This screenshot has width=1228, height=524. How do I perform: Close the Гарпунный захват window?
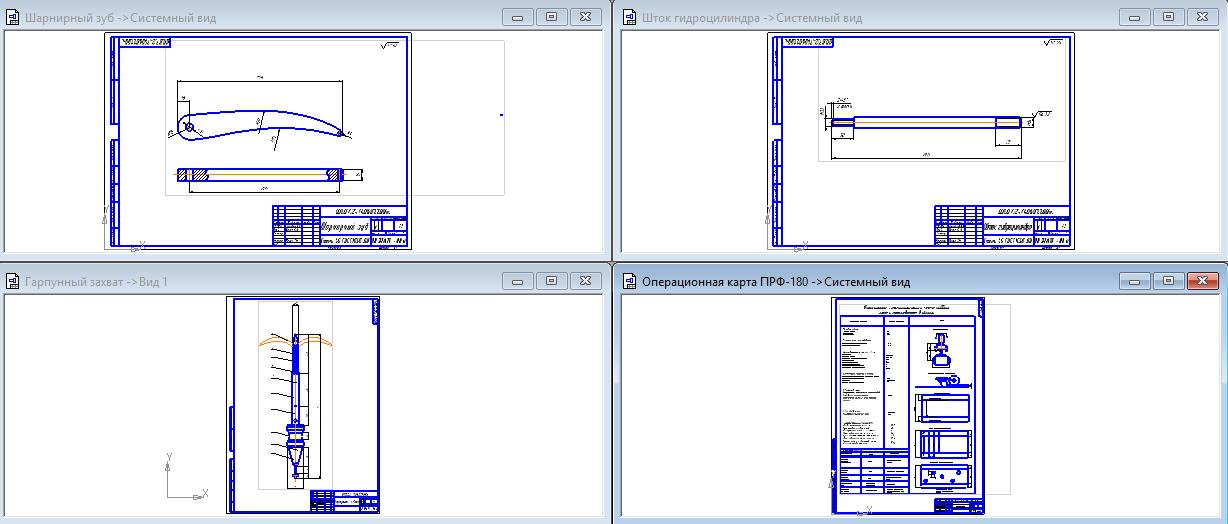586,281
